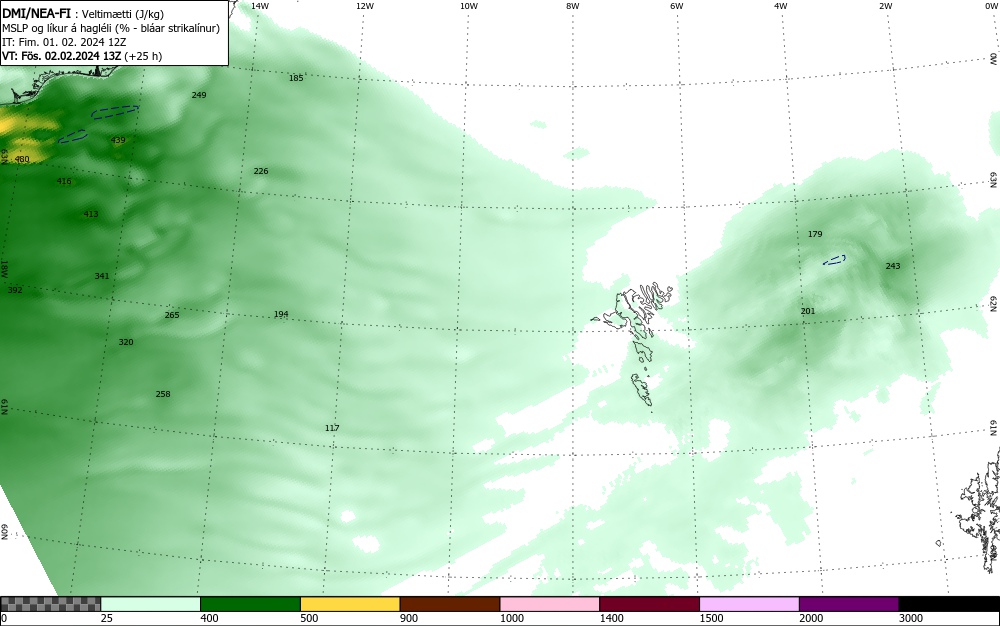Select the 10W longitude label
This screenshot has height=626, width=1000.
click(469, 6)
